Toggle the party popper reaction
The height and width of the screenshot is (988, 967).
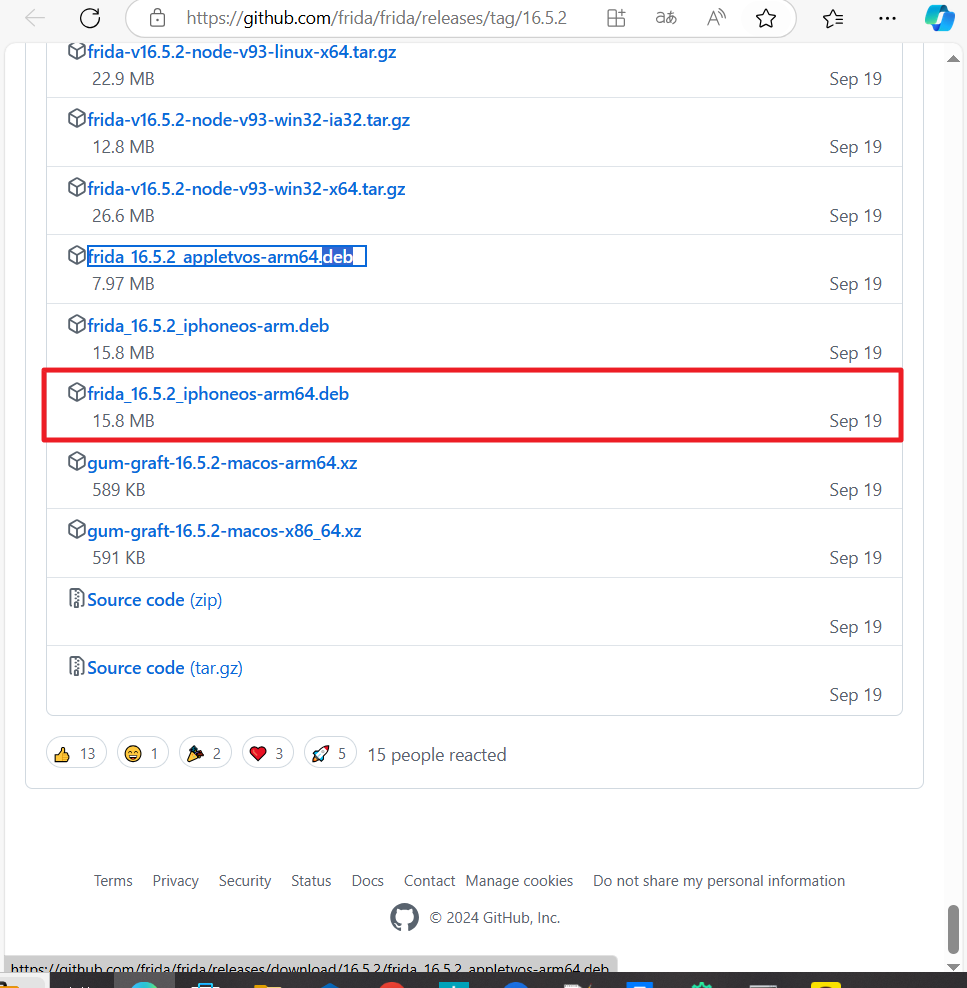[x=205, y=753]
